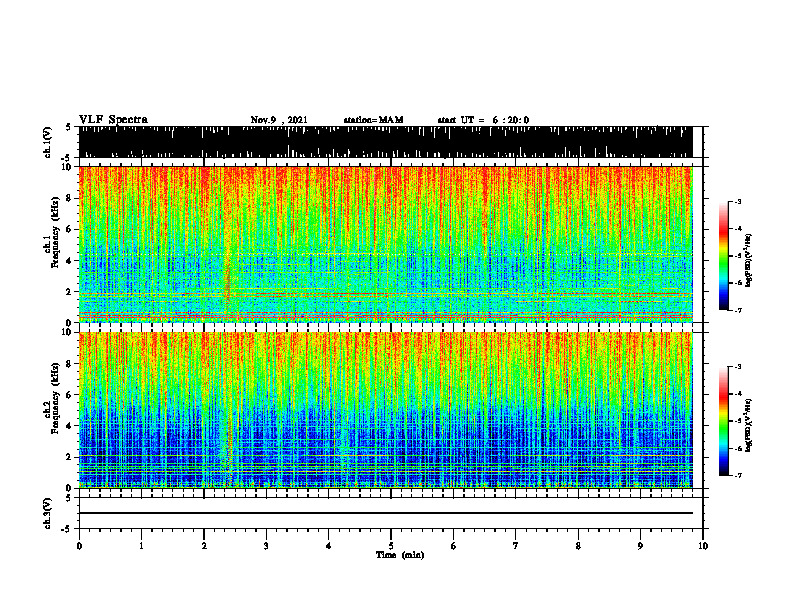Click the "2" kHz tick on ch.1 frequency axis
The height and width of the screenshot is (612, 792).
coord(69,291)
